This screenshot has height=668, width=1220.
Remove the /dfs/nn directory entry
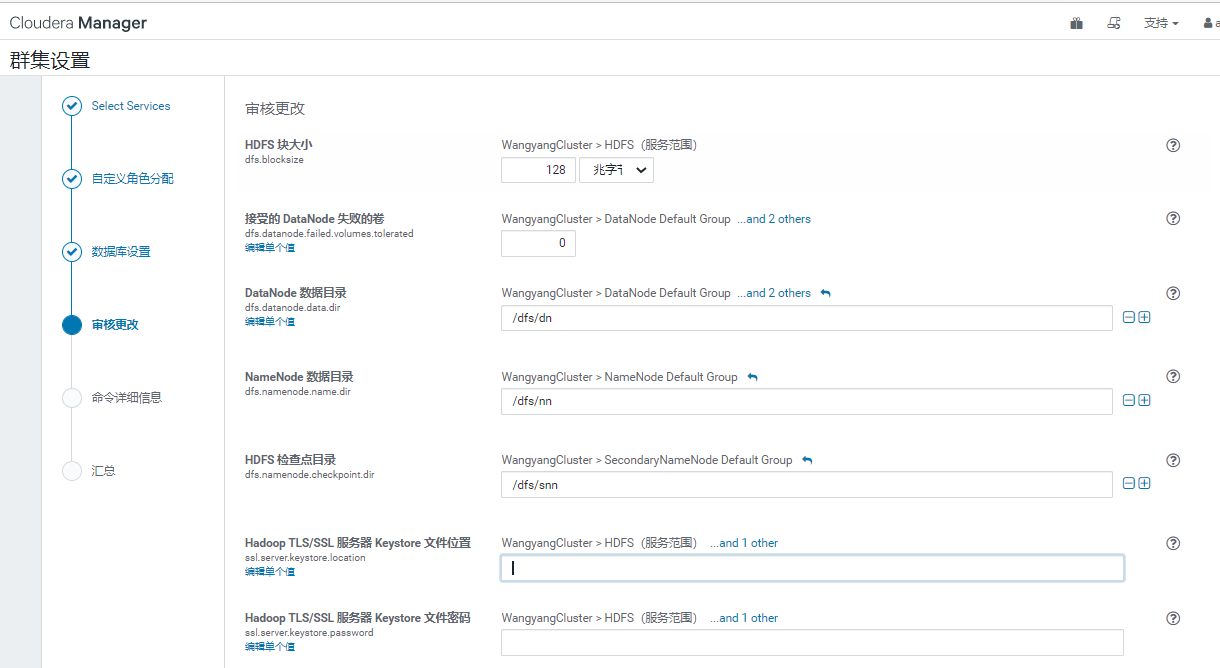coord(1129,400)
